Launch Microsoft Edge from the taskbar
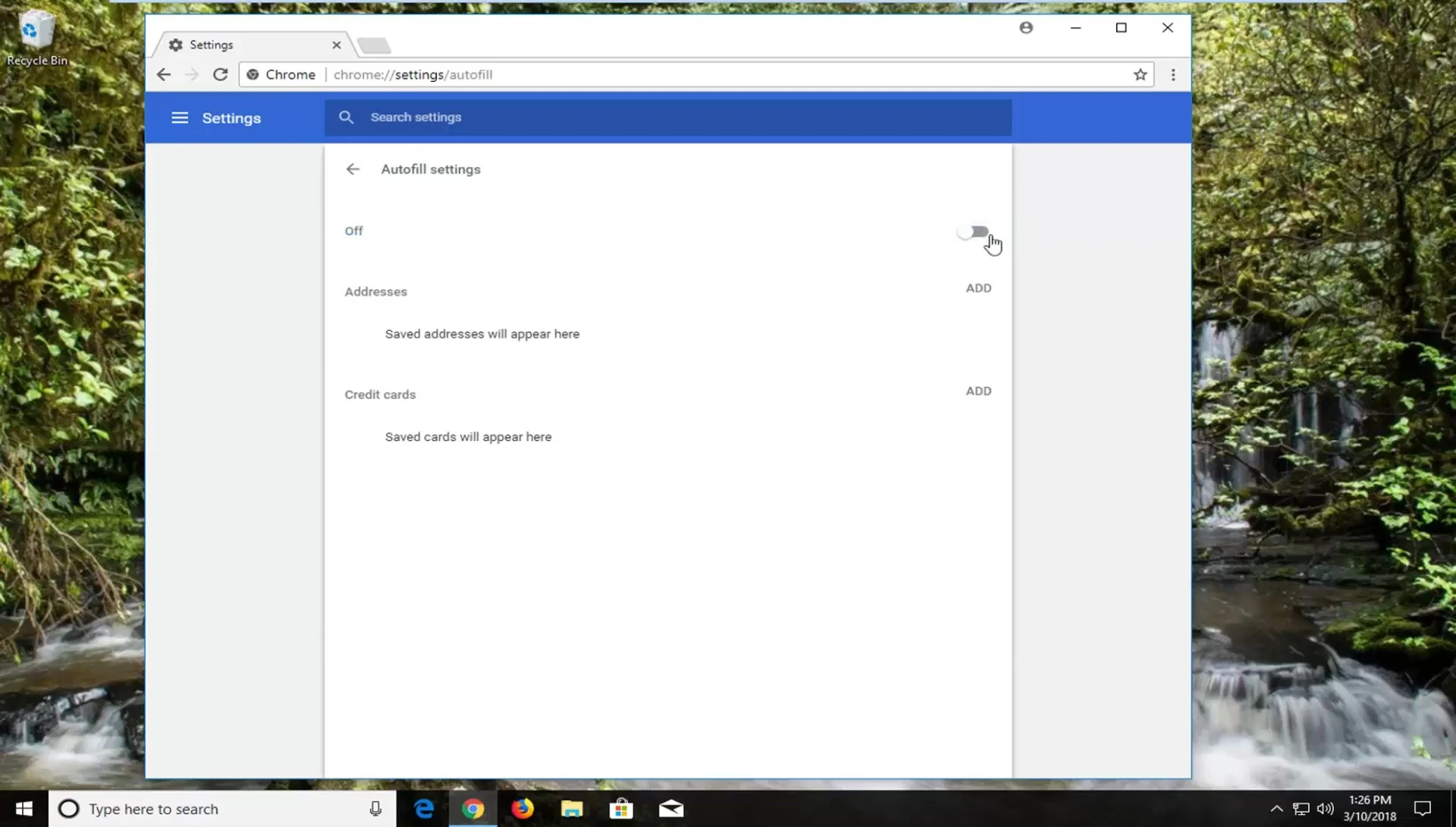This screenshot has height=827, width=1456. (423, 809)
